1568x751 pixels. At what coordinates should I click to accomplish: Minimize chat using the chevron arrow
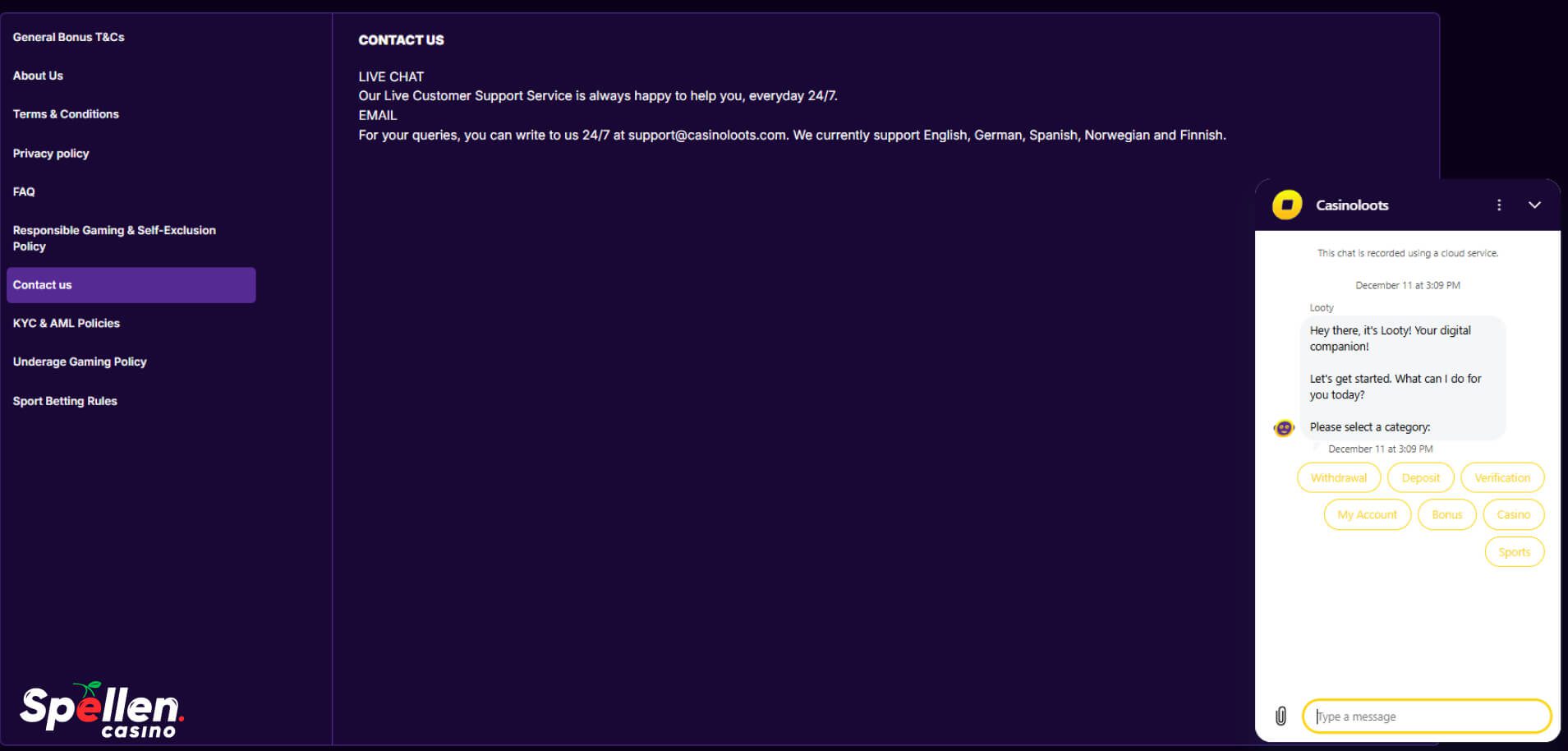(x=1534, y=205)
